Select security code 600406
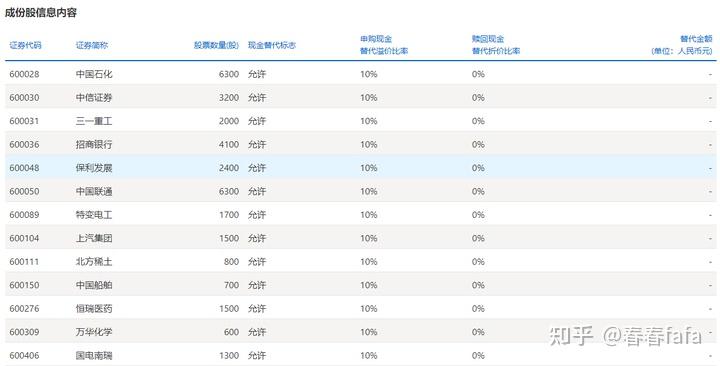This screenshot has width=720, height=366. coord(24,355)
